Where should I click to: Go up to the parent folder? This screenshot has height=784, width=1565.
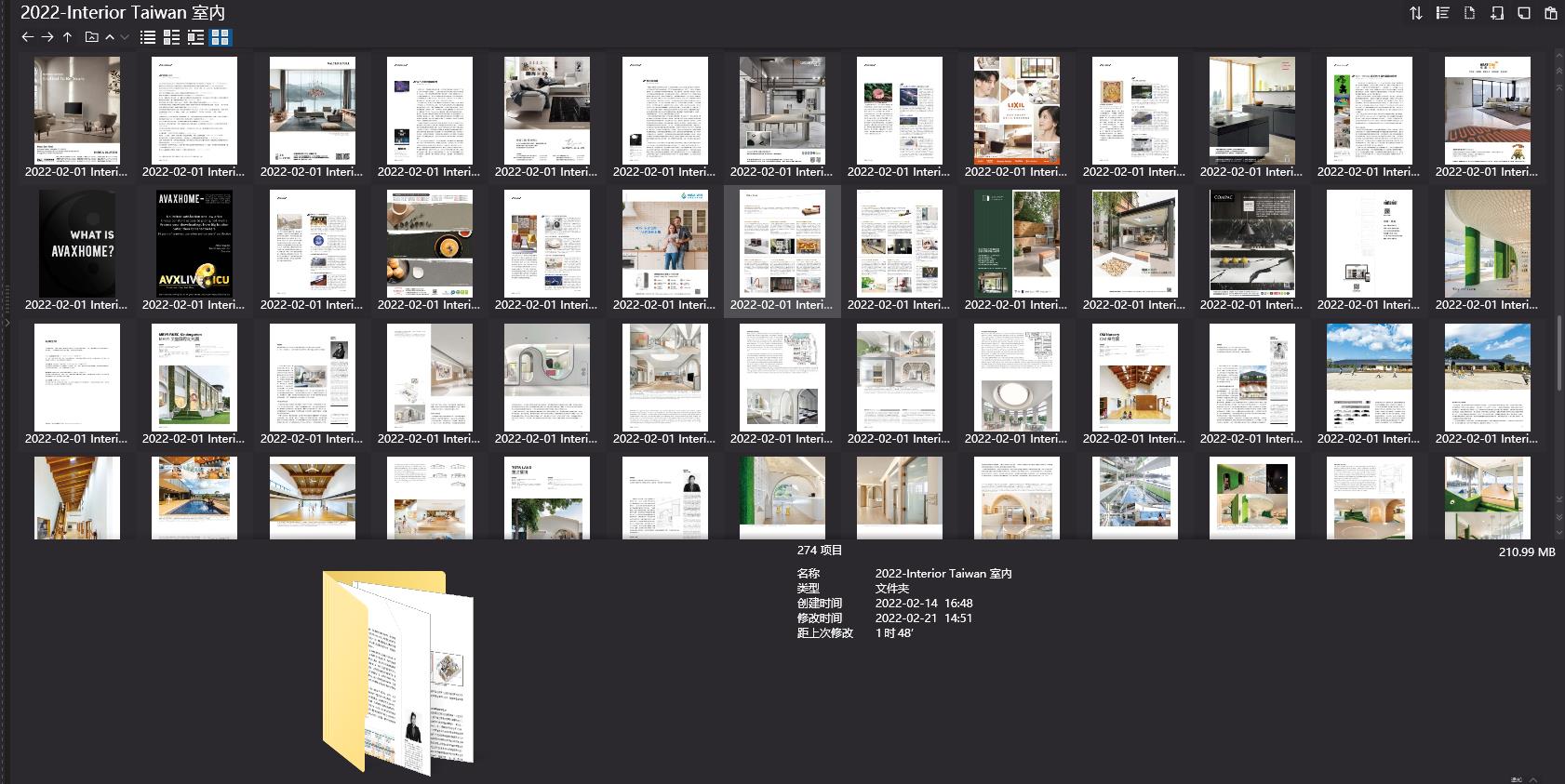coord(68,37)
